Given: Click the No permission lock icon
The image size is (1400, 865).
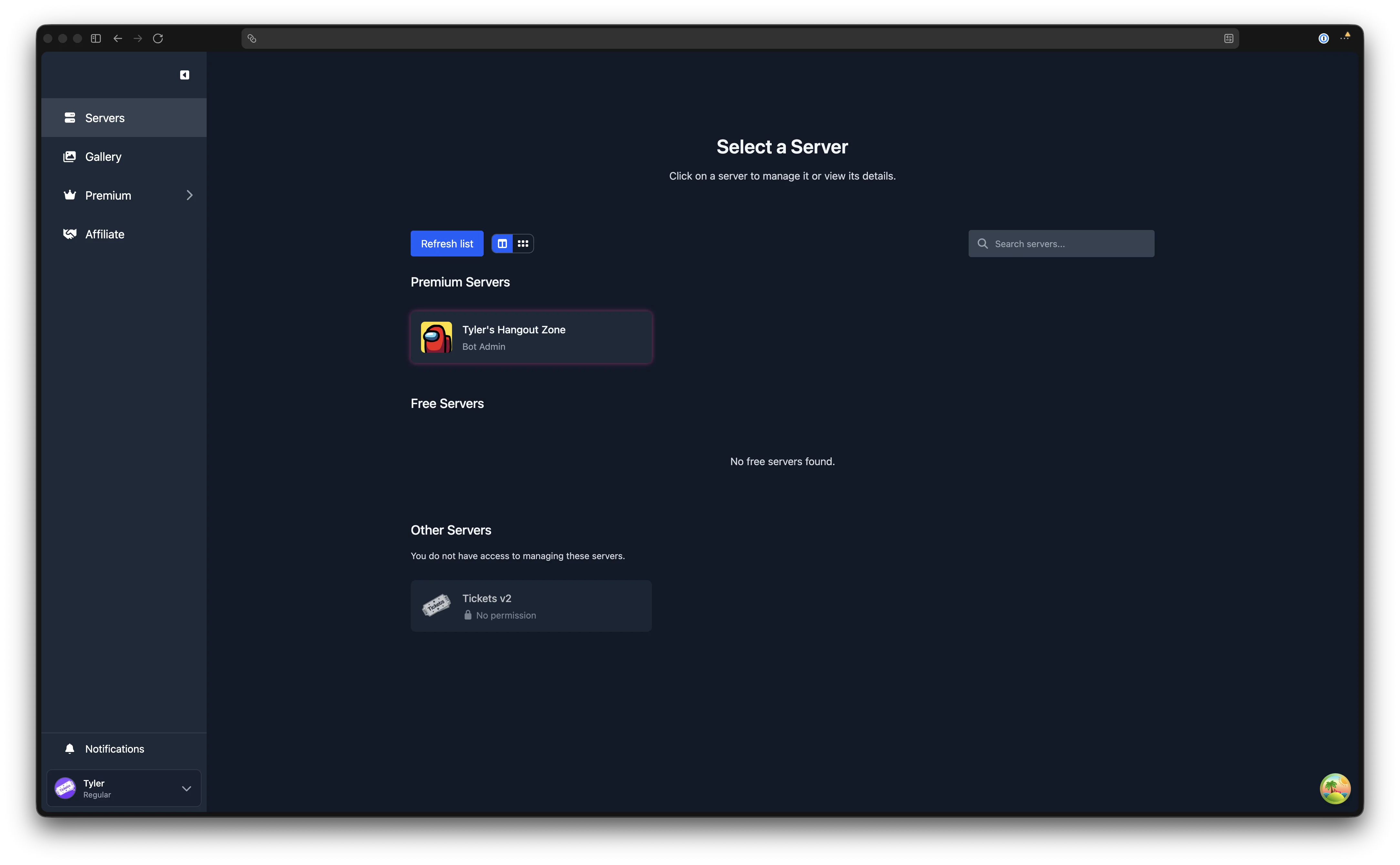Looking at the screenshot, I should [x=468, y=615].
